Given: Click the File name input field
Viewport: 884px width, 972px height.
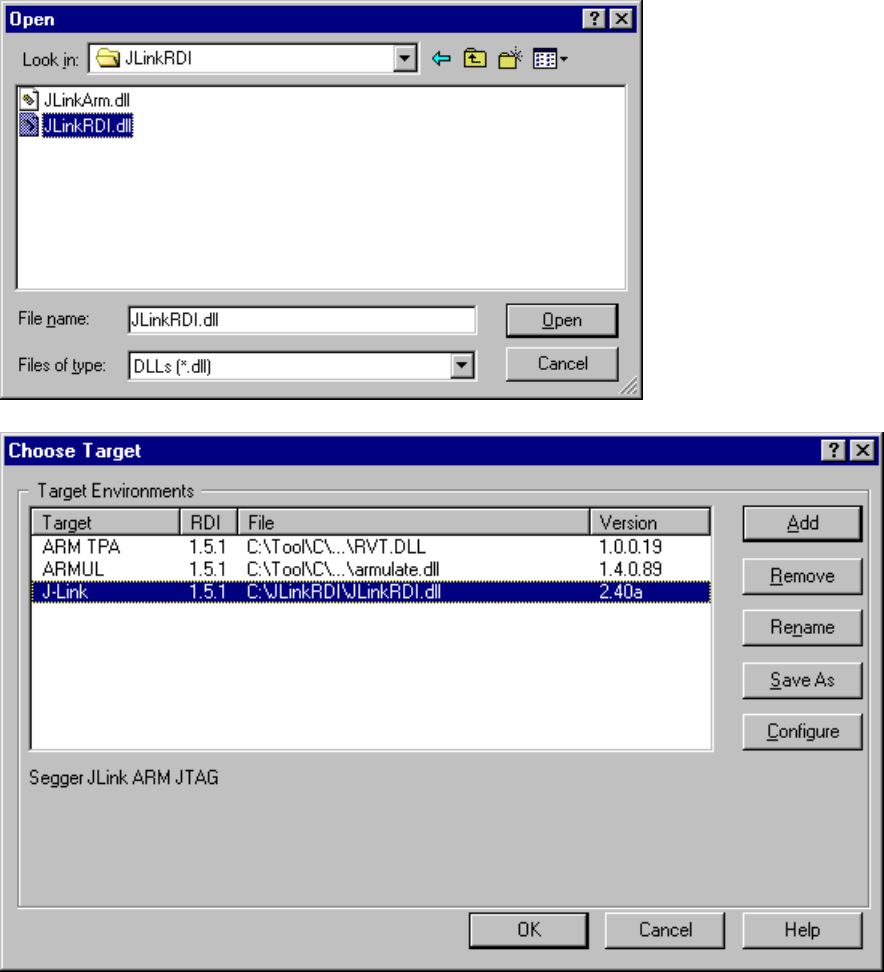Looking at the screenshot, I should pos(302,320).
